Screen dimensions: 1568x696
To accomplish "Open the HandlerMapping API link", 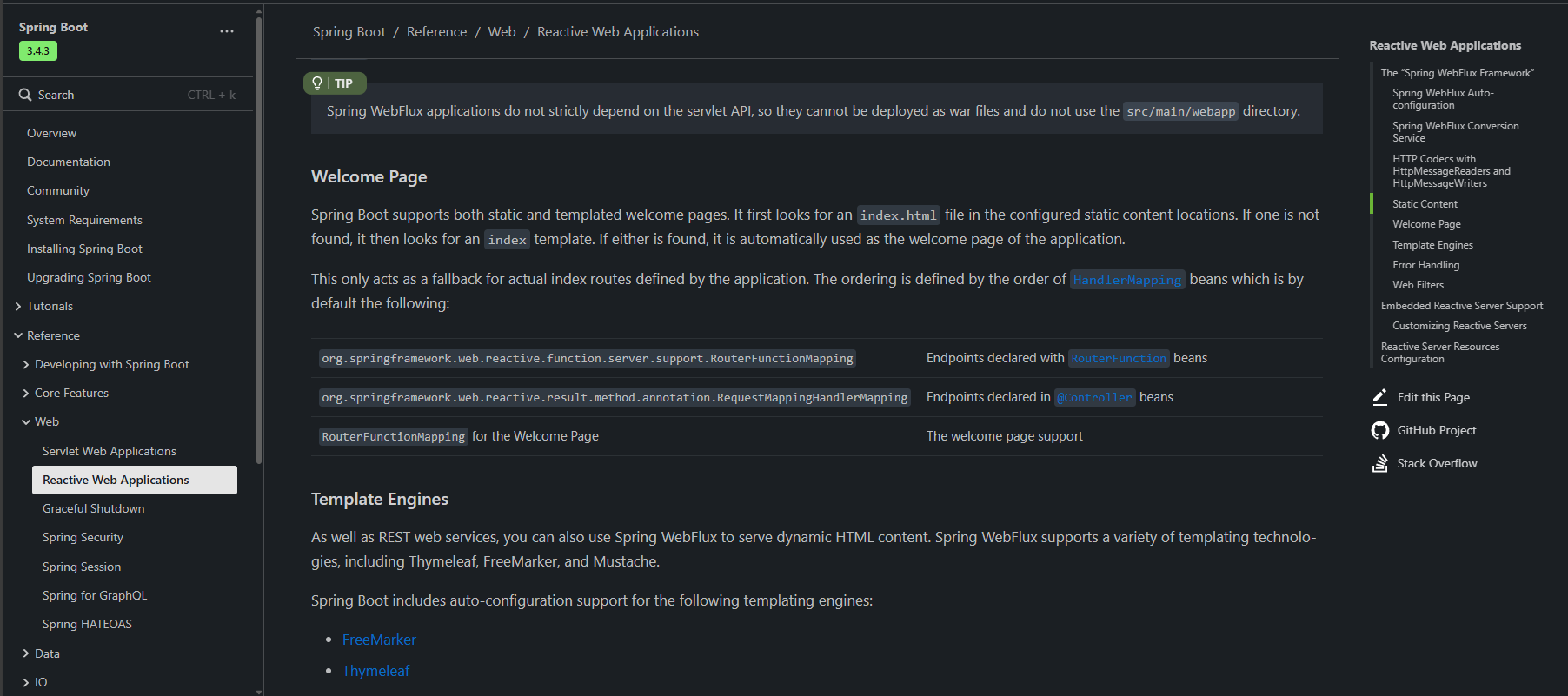I will tap(1126, 280).
